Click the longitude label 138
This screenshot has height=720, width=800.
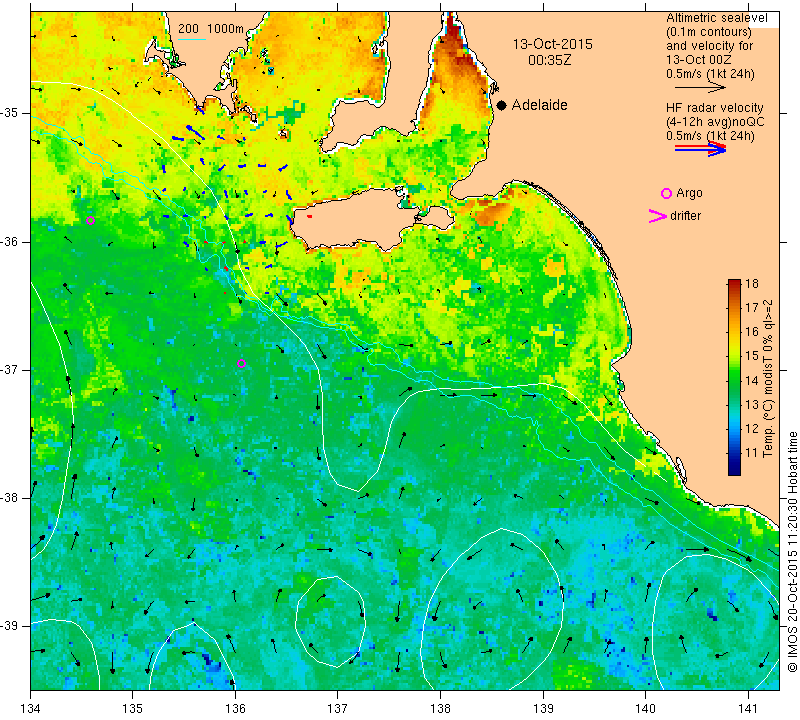click(x=440, y=708)
